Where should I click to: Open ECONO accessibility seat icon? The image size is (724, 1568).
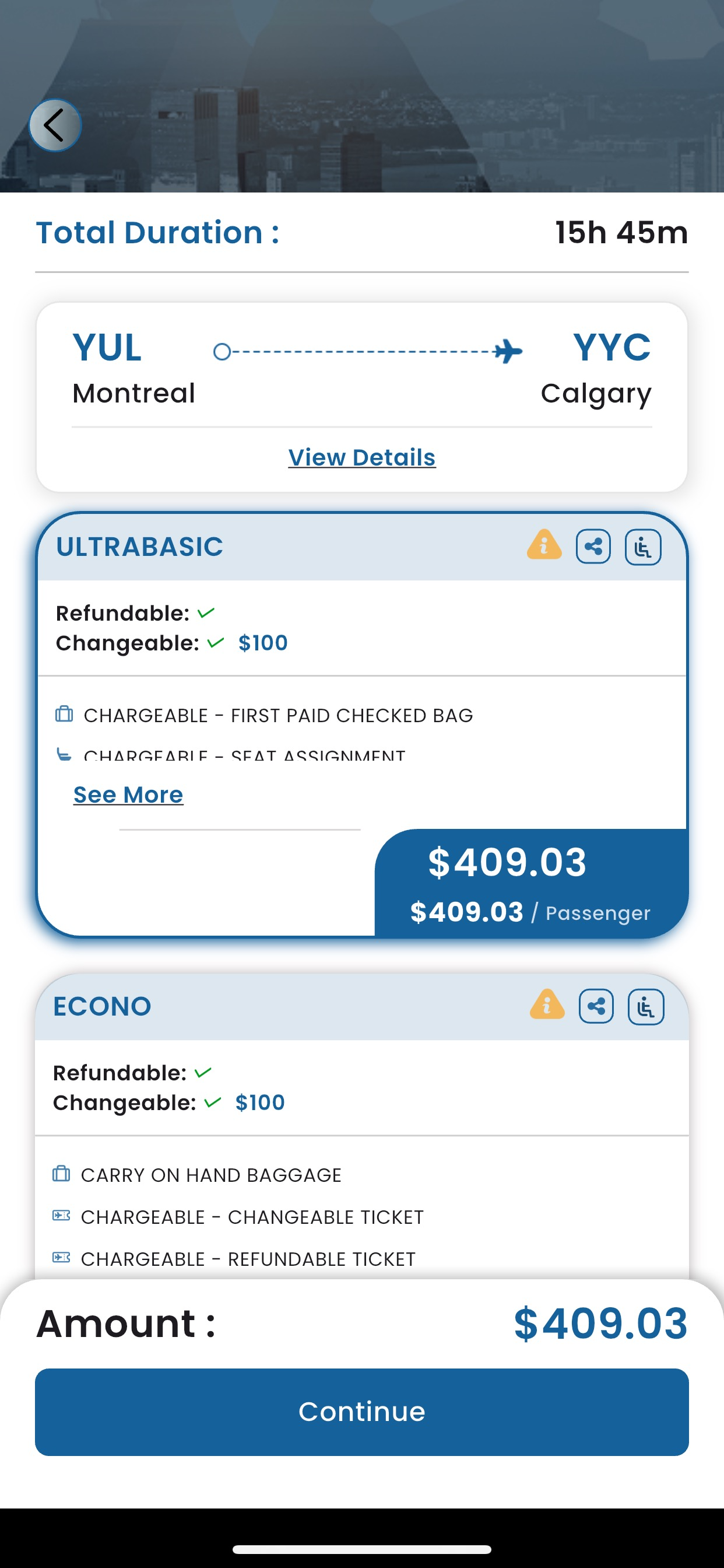pyautogui.click(x=646, y=1006)
